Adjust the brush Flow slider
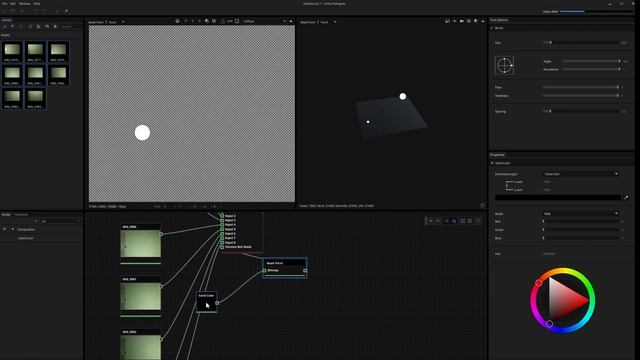640x360 pixels. (x=580, y=87)
